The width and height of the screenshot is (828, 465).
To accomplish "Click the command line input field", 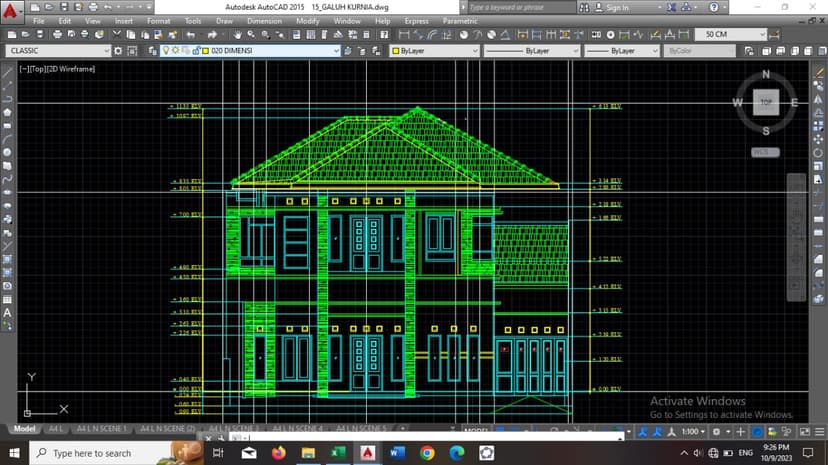I will 428,438.
